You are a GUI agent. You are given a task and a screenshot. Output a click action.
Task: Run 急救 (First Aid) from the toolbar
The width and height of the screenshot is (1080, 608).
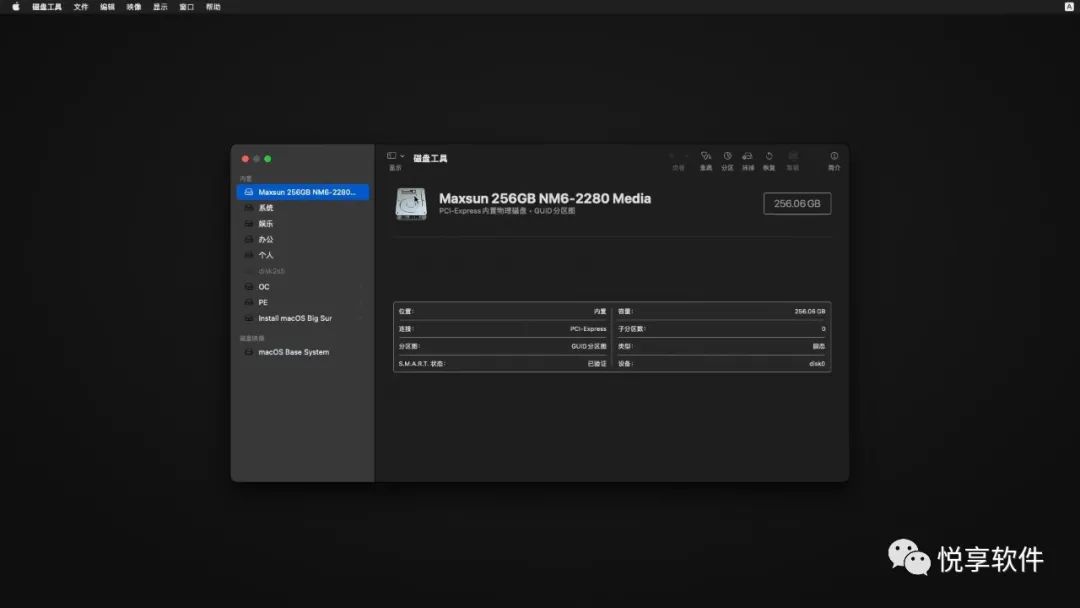coord(706,160)
